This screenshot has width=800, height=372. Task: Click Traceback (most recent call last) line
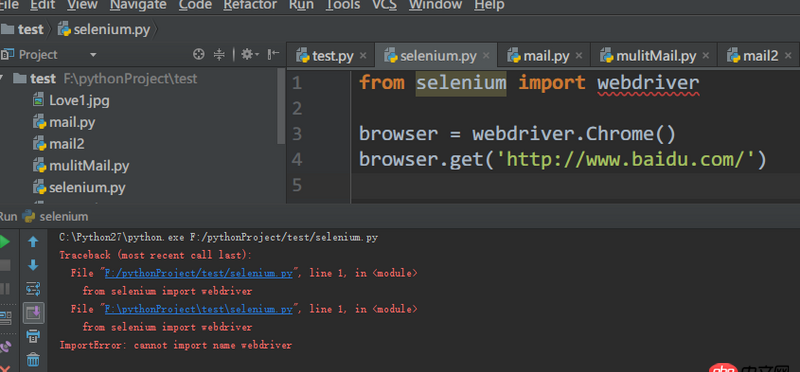tap(156, 255)
